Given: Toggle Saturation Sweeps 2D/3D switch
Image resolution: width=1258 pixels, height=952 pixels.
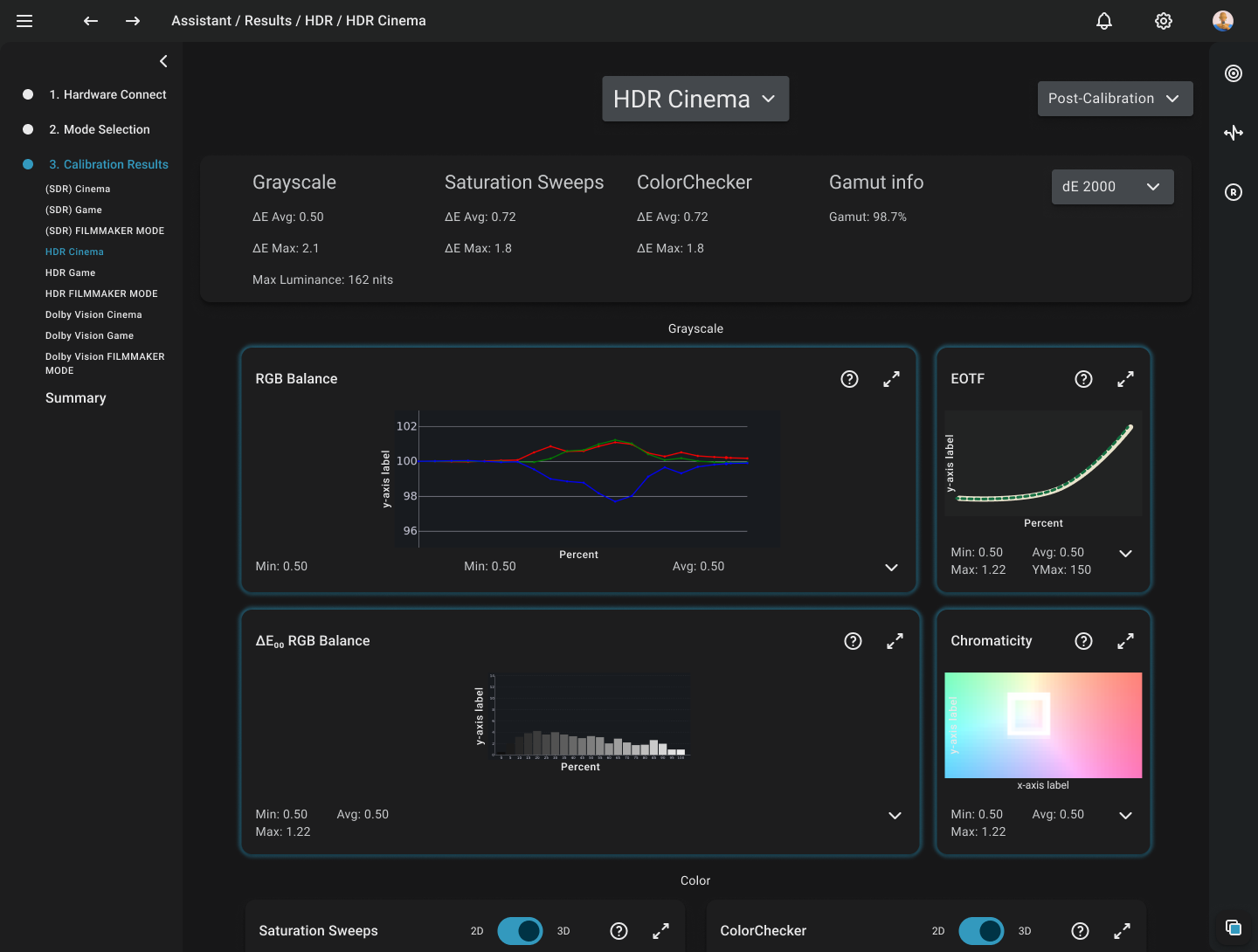Looking at the screenshot, I should [x=520, y=931].
